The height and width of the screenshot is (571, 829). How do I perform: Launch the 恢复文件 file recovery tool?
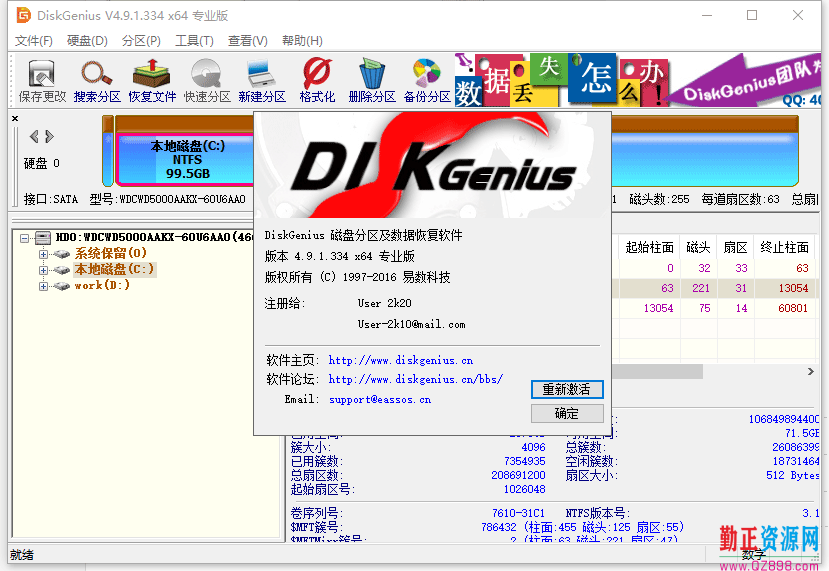152,81
